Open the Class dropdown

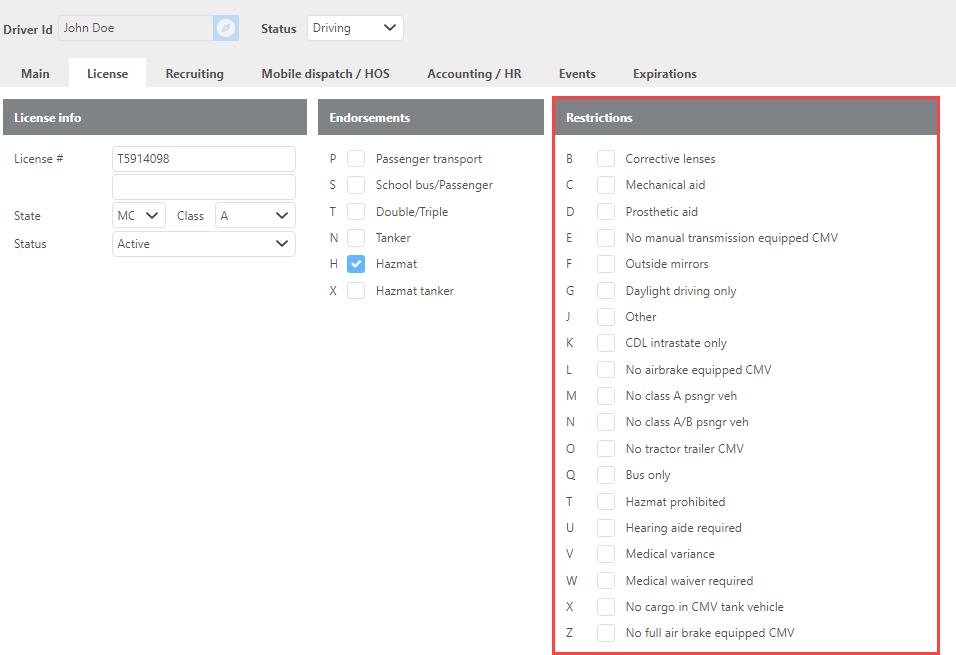click(x=255, y=216)
